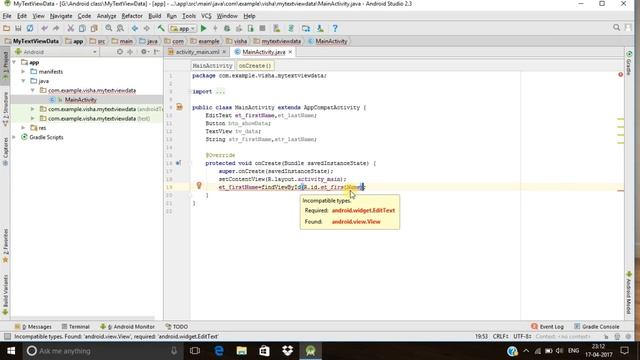
Task: Select MainActivity in the project tree
Action: (80, 100)
